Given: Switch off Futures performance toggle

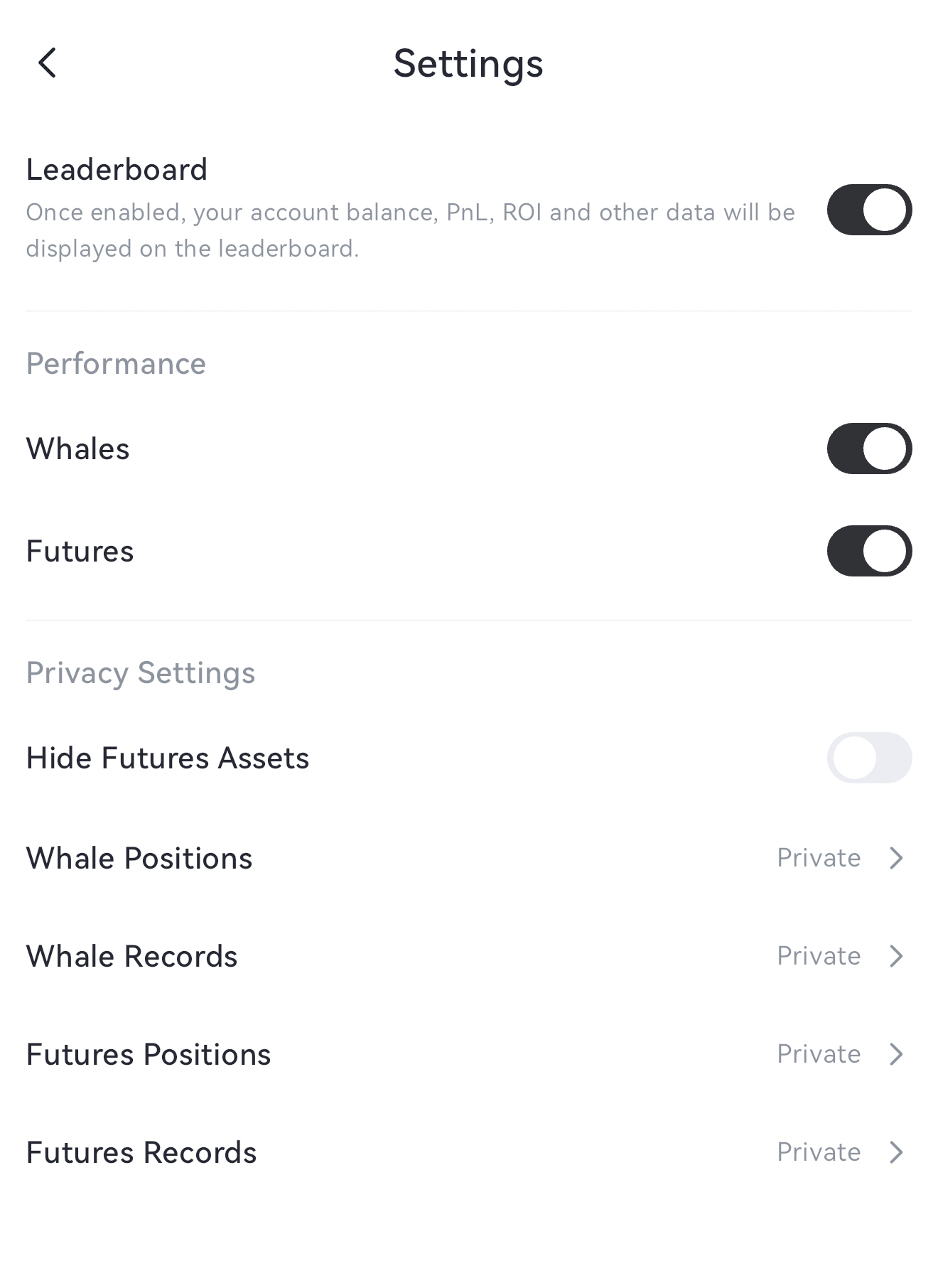Looking at the screenshot, I should pos(868,551).
